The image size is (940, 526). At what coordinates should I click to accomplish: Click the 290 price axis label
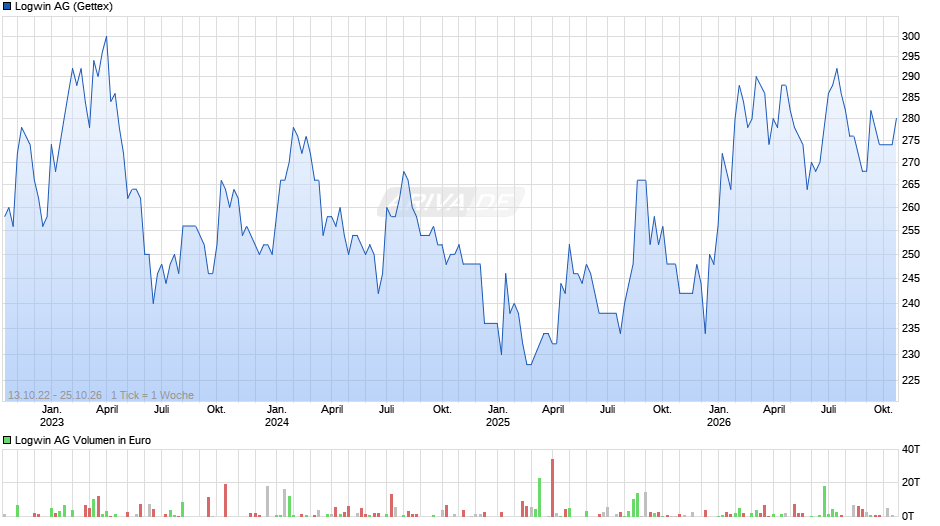[911, 76]
